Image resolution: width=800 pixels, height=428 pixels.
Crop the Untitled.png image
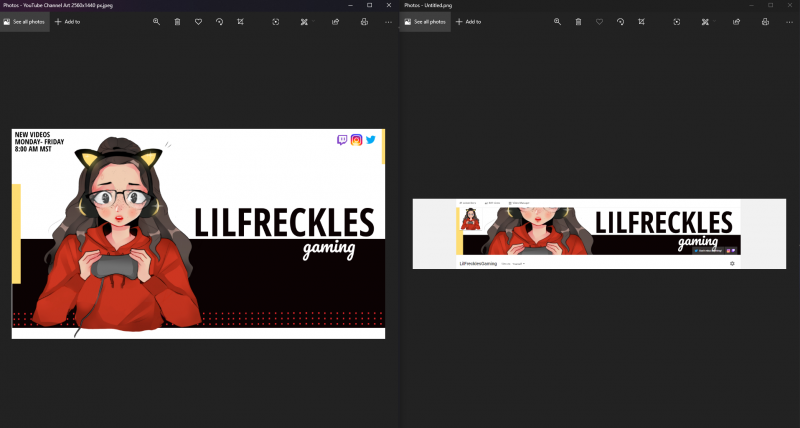tap(641, 21)
